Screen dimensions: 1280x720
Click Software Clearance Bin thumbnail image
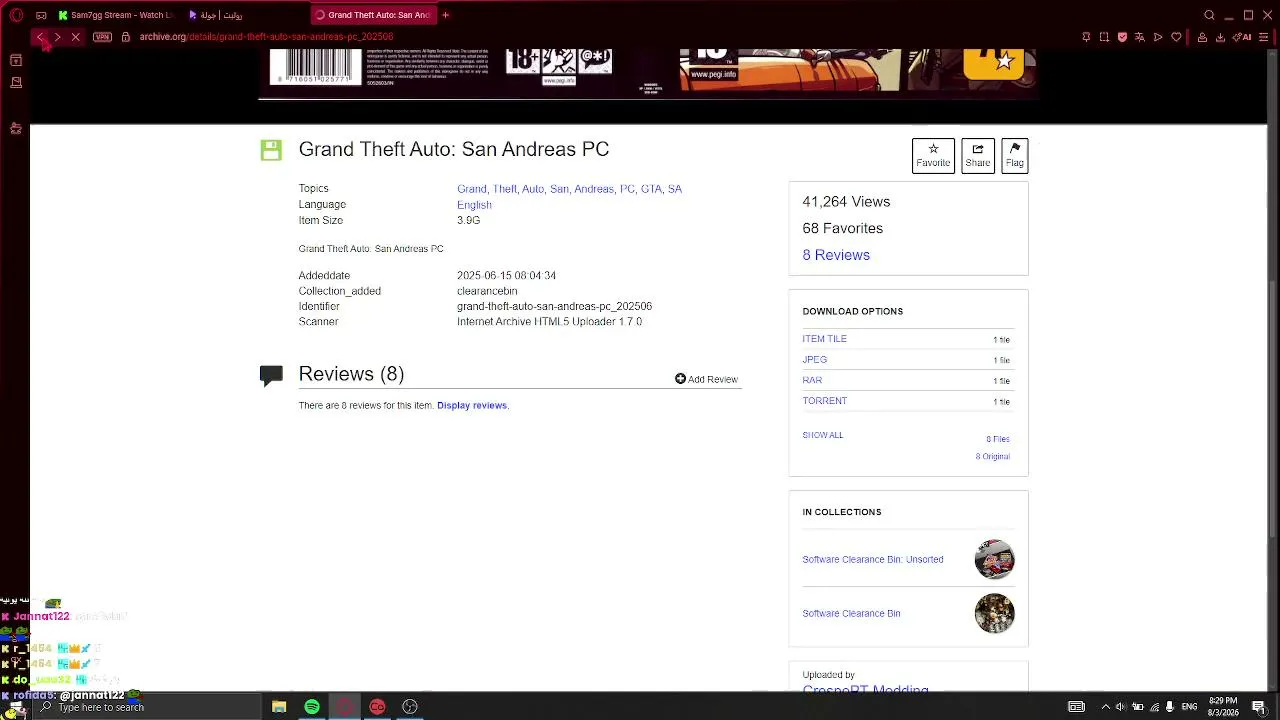point(995,614)
